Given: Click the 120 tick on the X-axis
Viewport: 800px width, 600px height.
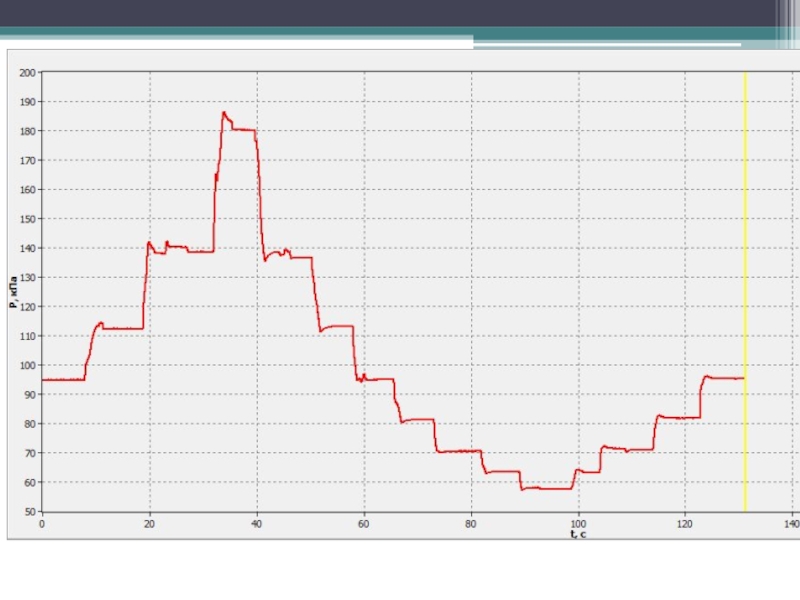Looking at the screenshot, I should 685,523.
